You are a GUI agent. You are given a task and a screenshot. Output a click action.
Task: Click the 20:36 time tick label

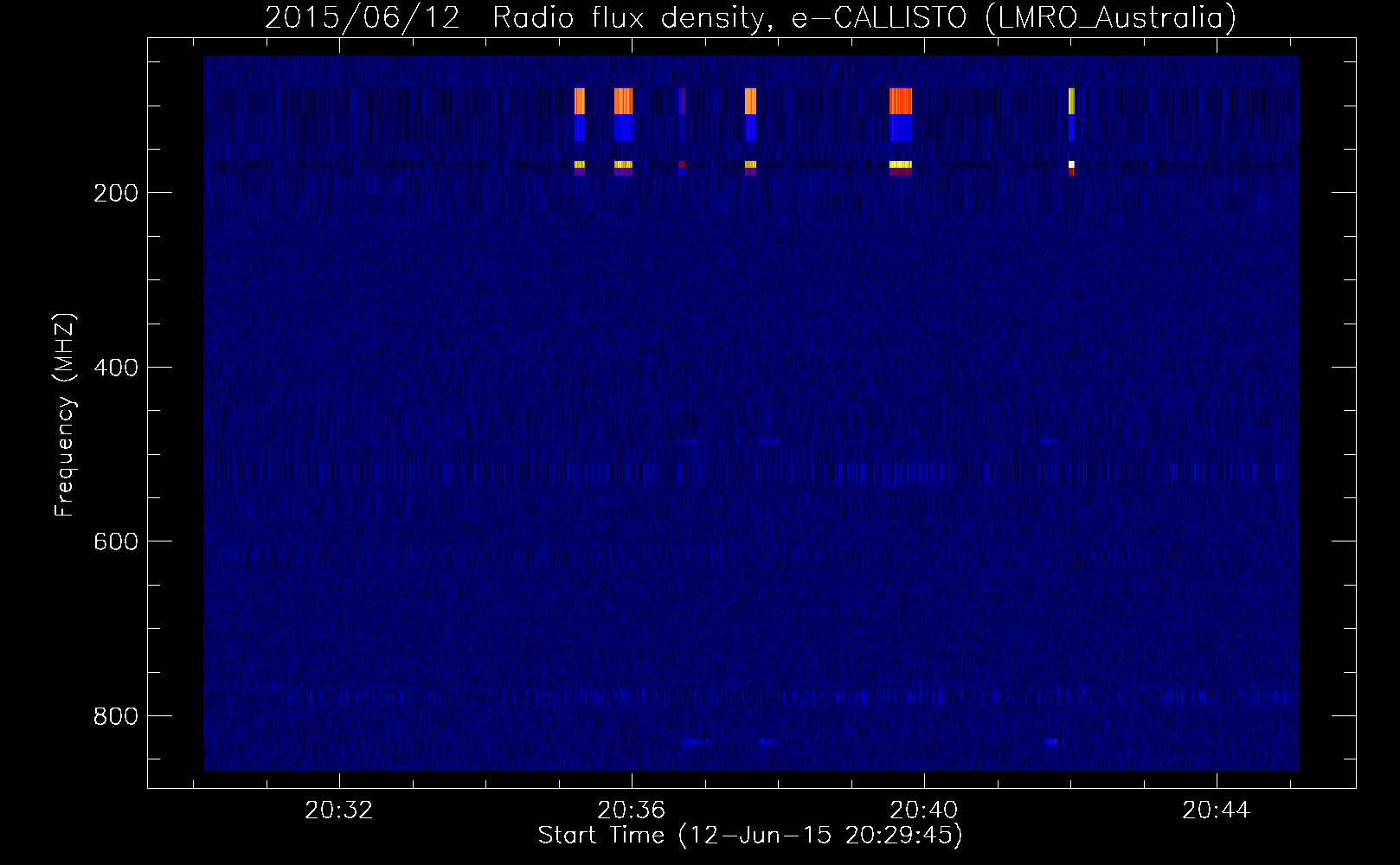[632, 811]
